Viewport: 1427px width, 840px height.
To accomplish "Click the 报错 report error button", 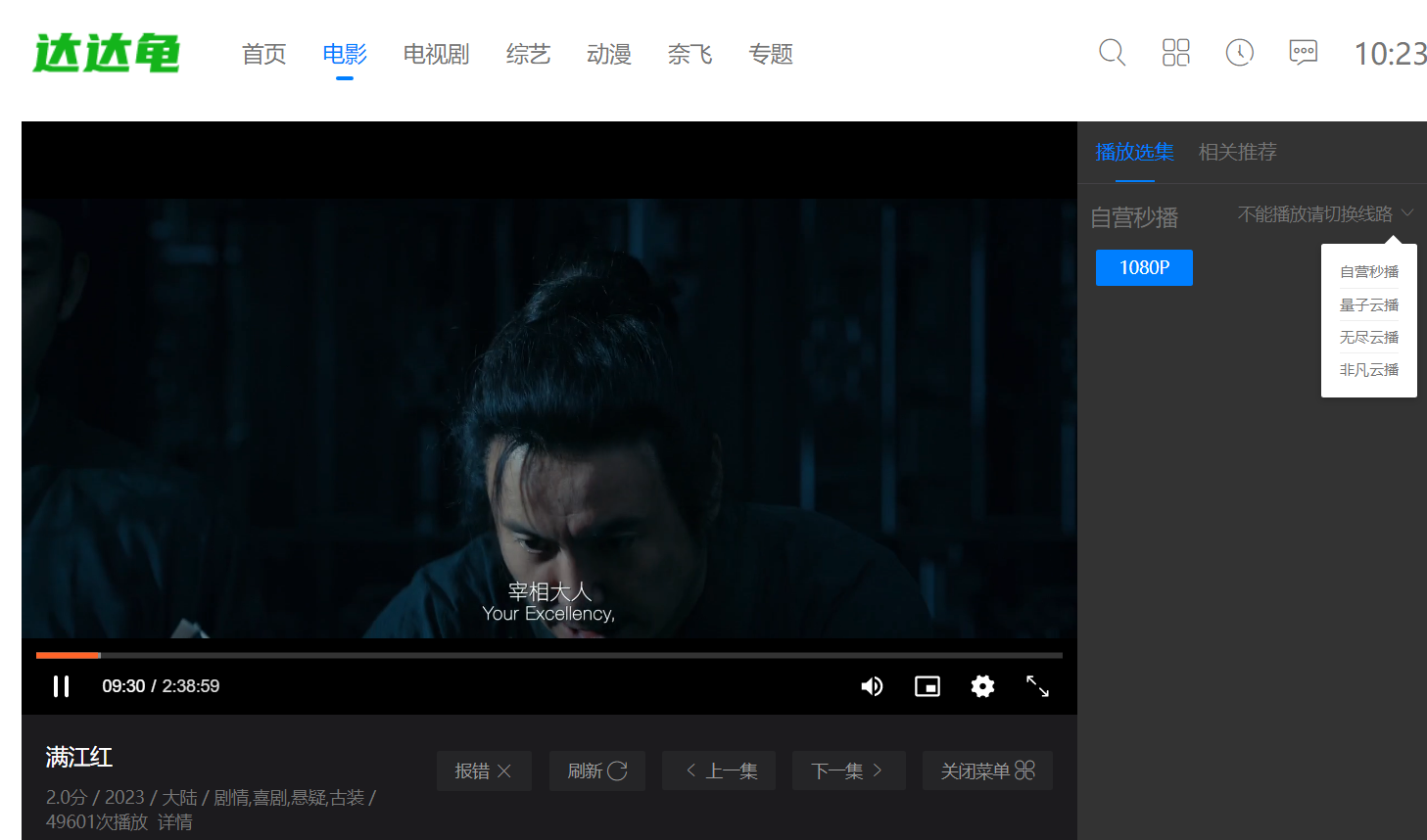I will 484,770.
